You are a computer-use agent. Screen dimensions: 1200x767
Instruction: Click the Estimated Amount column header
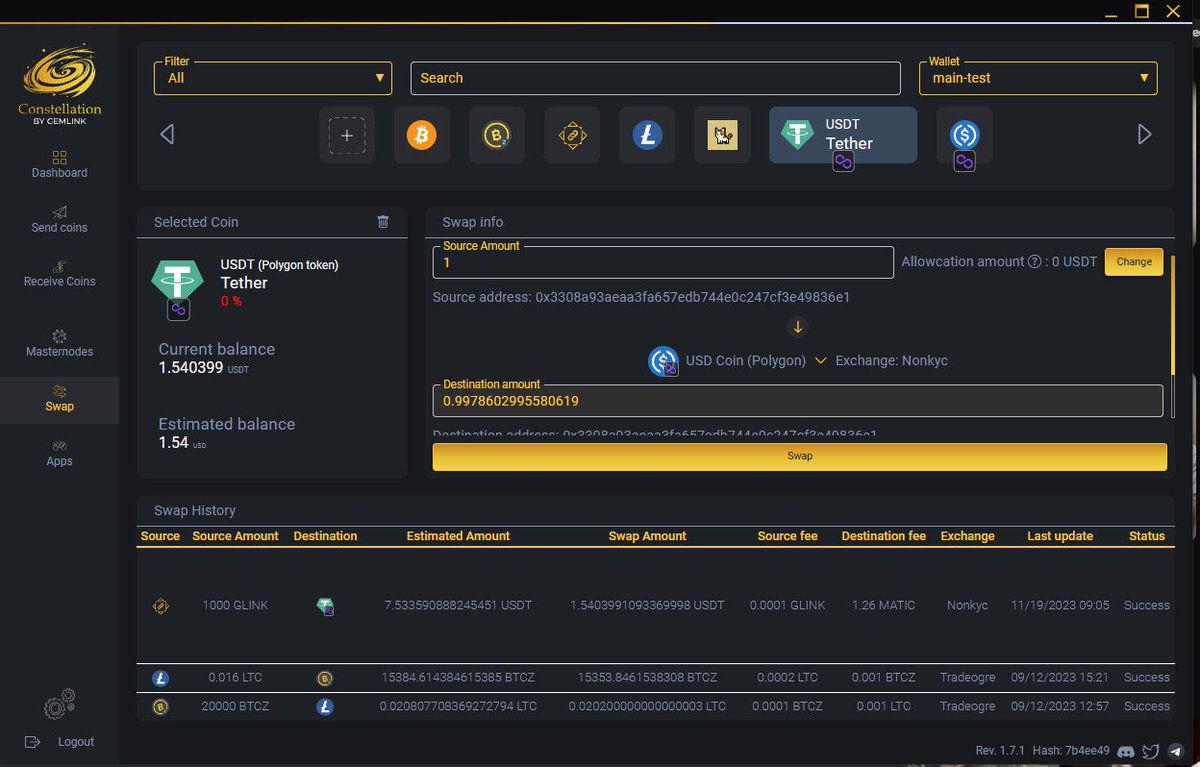(458, 536)
